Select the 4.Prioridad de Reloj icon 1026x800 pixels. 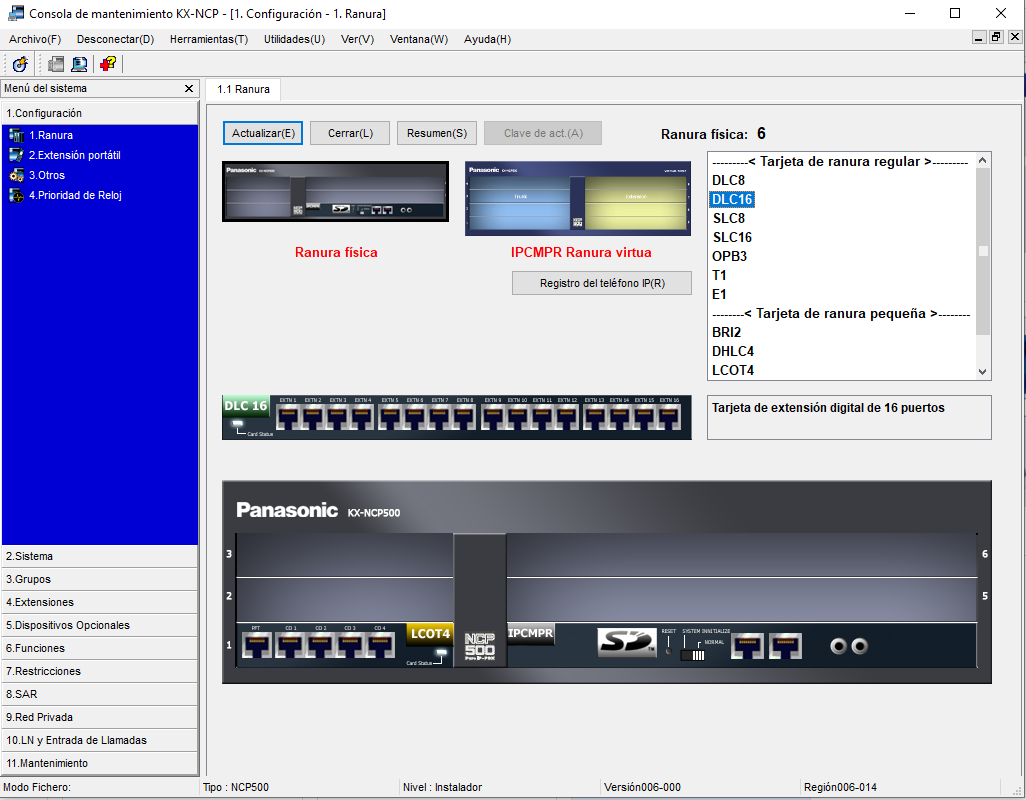tap(16, 195)
